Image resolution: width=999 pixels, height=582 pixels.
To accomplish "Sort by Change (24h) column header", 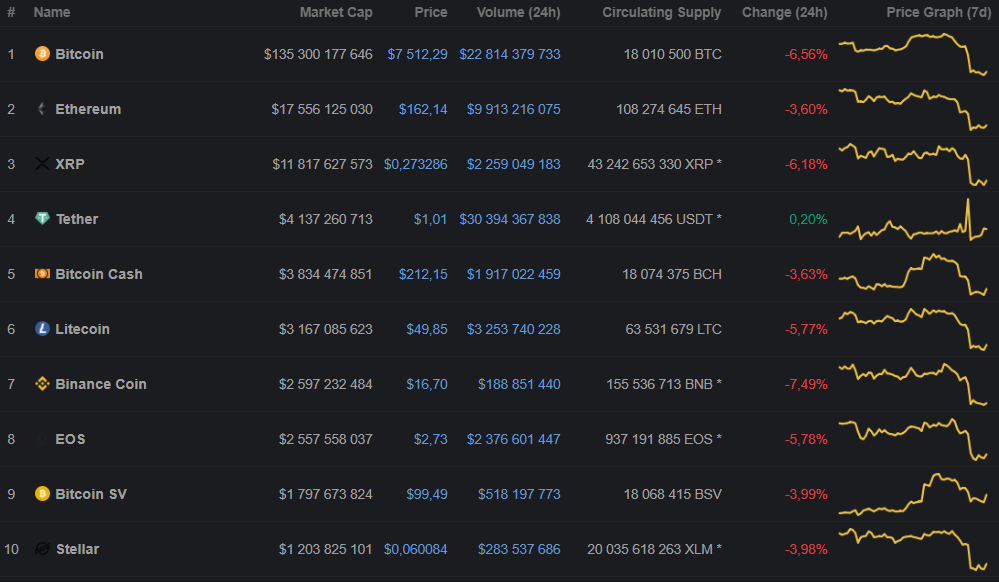I will (x=784, y=13).
